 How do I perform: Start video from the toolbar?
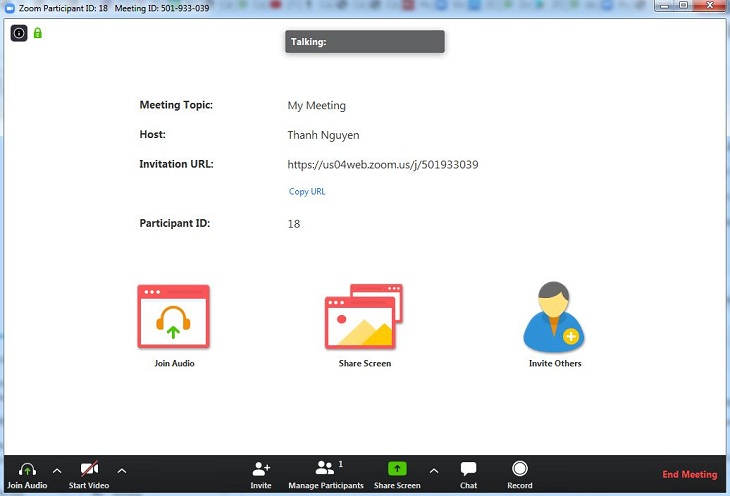coord(89,475)
